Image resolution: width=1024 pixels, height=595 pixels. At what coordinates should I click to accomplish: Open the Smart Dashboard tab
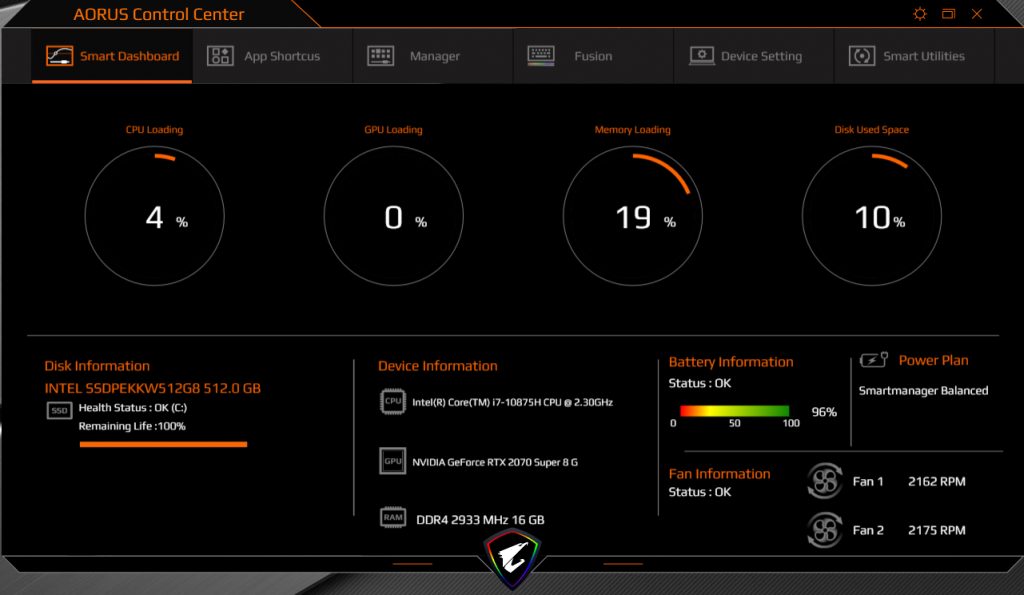click(112, 56)
